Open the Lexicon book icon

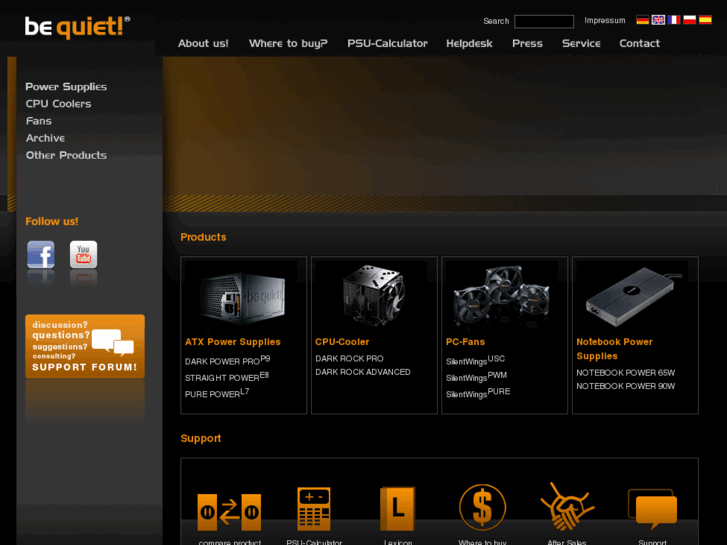(397, 509)
